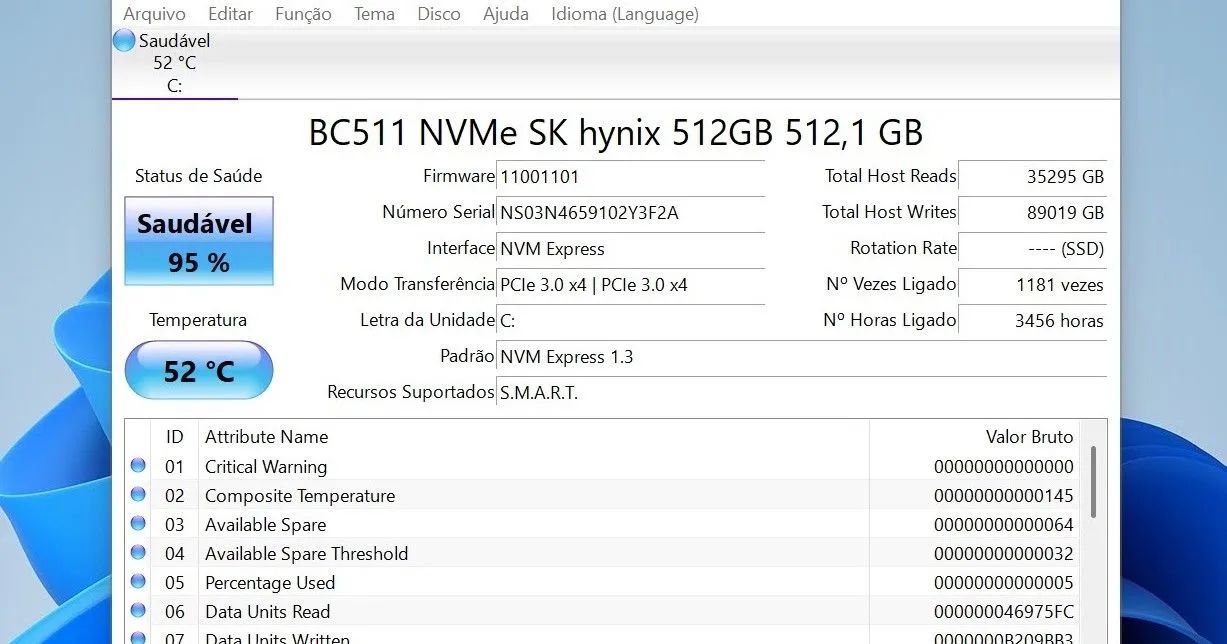Open the Editar menu
This screenshot has height=644, width=1227.
pyautogui.click(x=230, y=14)
